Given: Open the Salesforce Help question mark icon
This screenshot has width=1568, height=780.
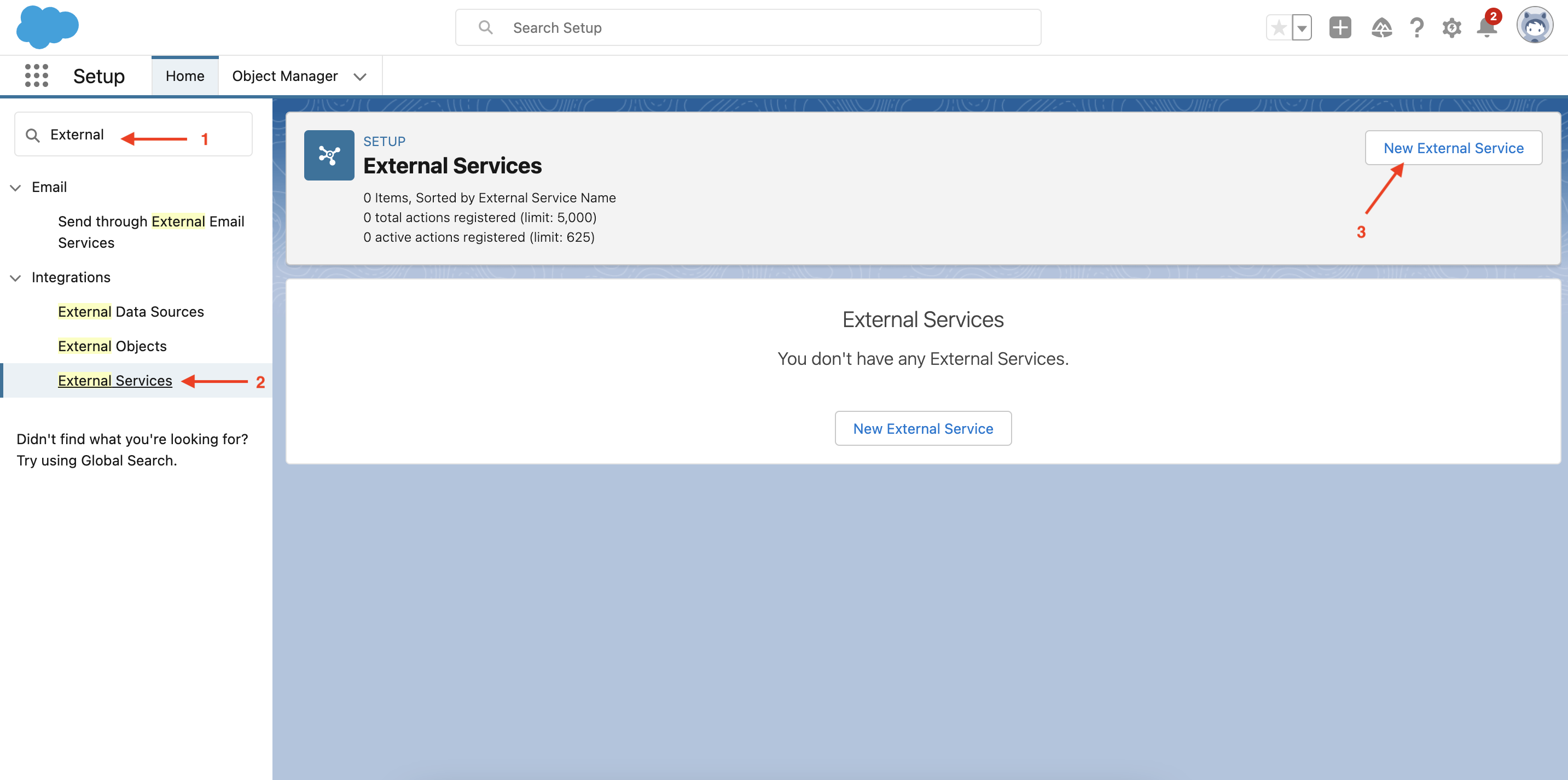Looking at the screenshot, I should pos(1417,27).
